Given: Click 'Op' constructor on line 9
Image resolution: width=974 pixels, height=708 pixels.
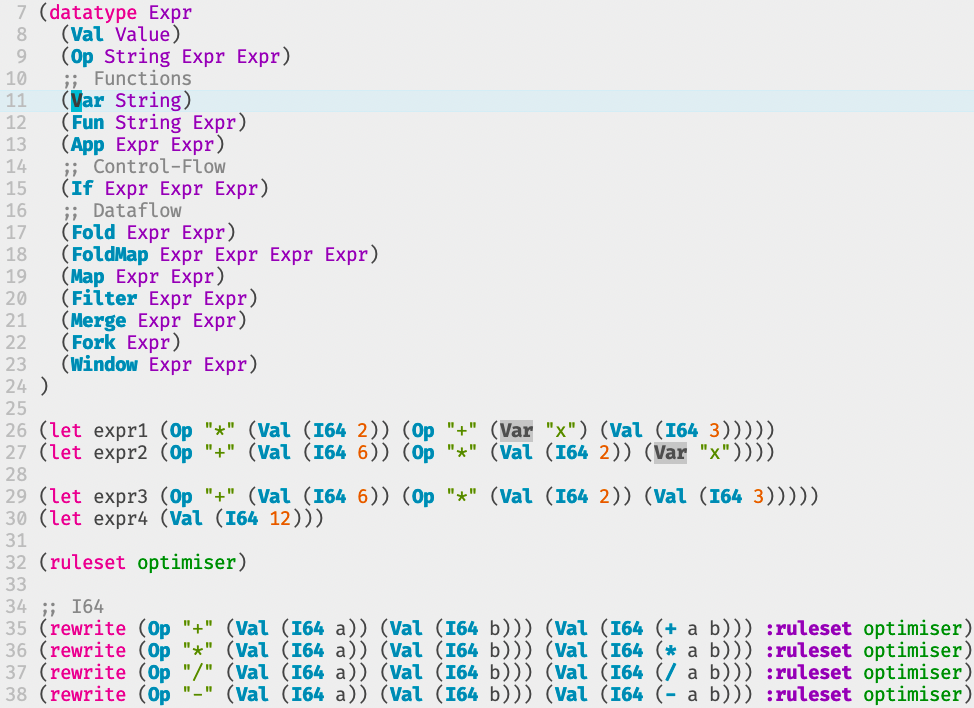Looking at the screenshot, I should click(x=81, y=57).
